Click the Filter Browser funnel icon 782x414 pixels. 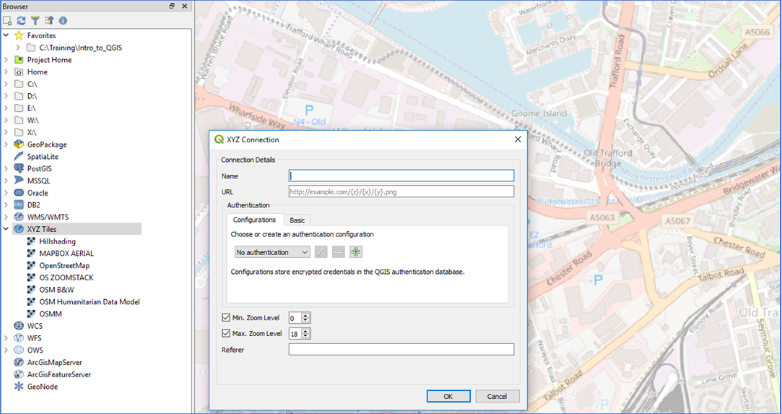point(35,20)
